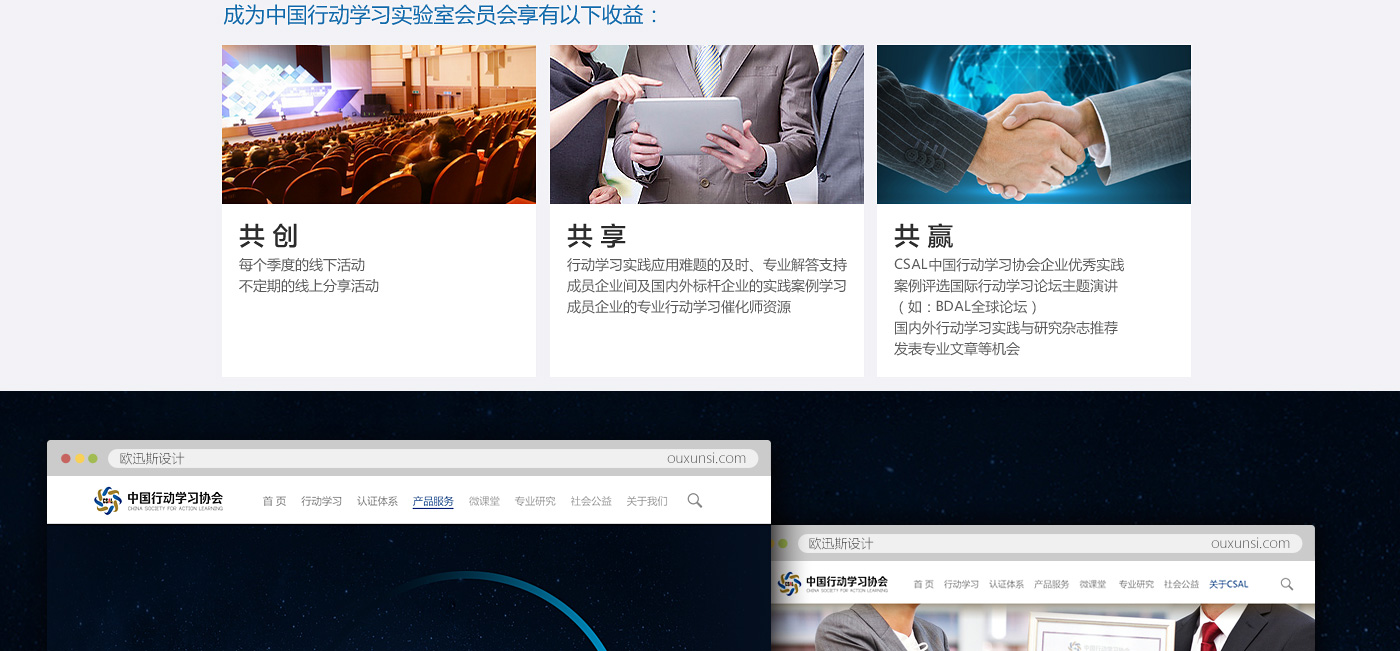Open the tablet business photo above 共享
The width and height of the screenshot is (1400, 651).
tap(707, 124)
